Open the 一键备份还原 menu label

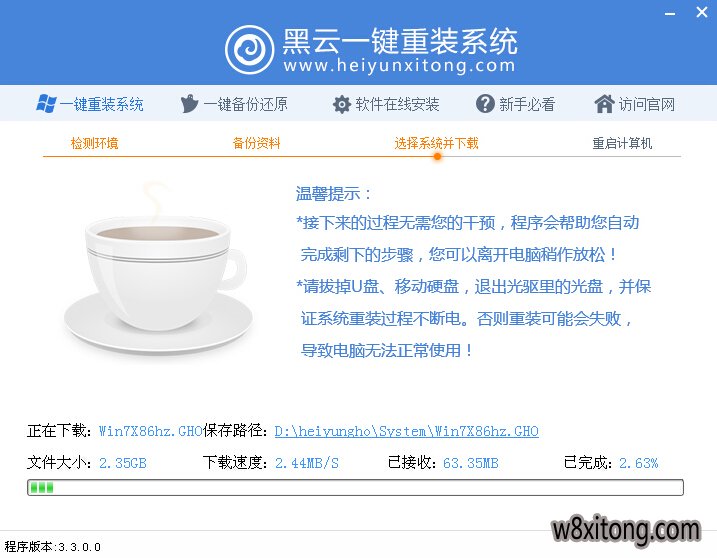[245, 105]
